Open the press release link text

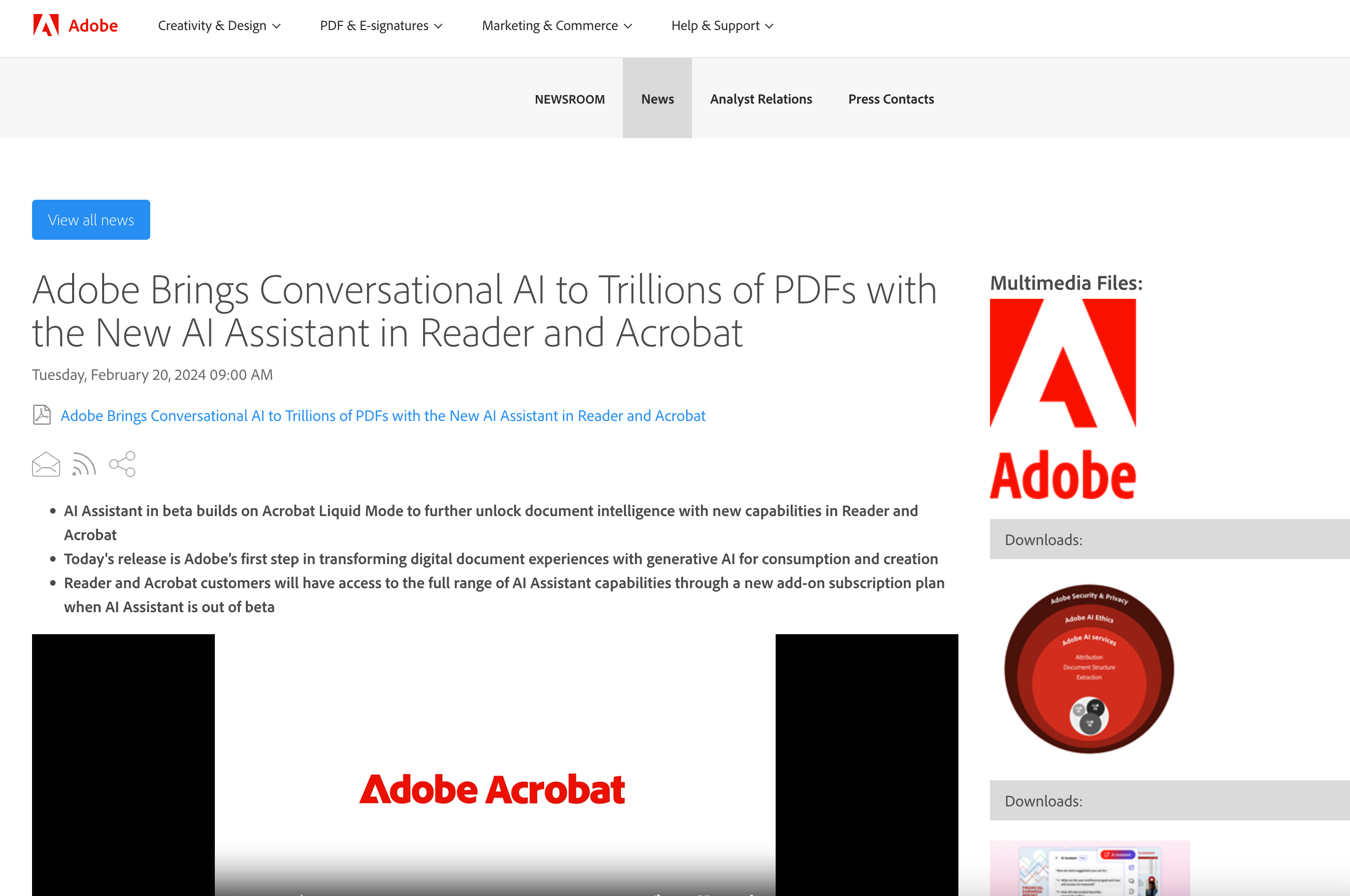[383, 415]
